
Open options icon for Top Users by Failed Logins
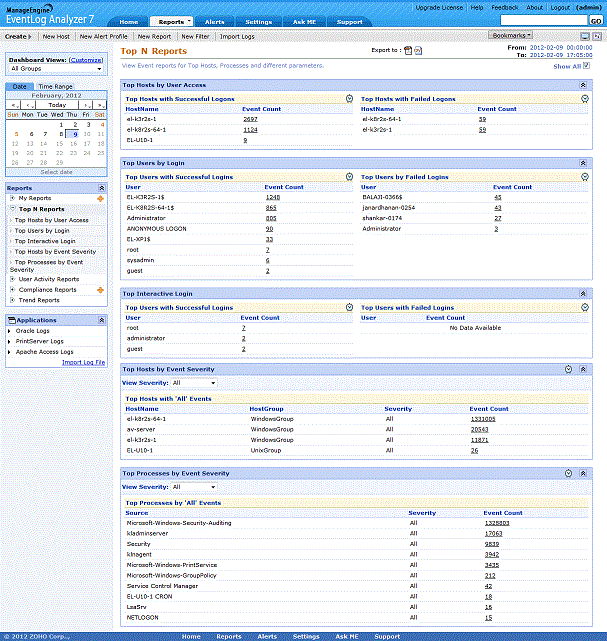coord(585,177)
